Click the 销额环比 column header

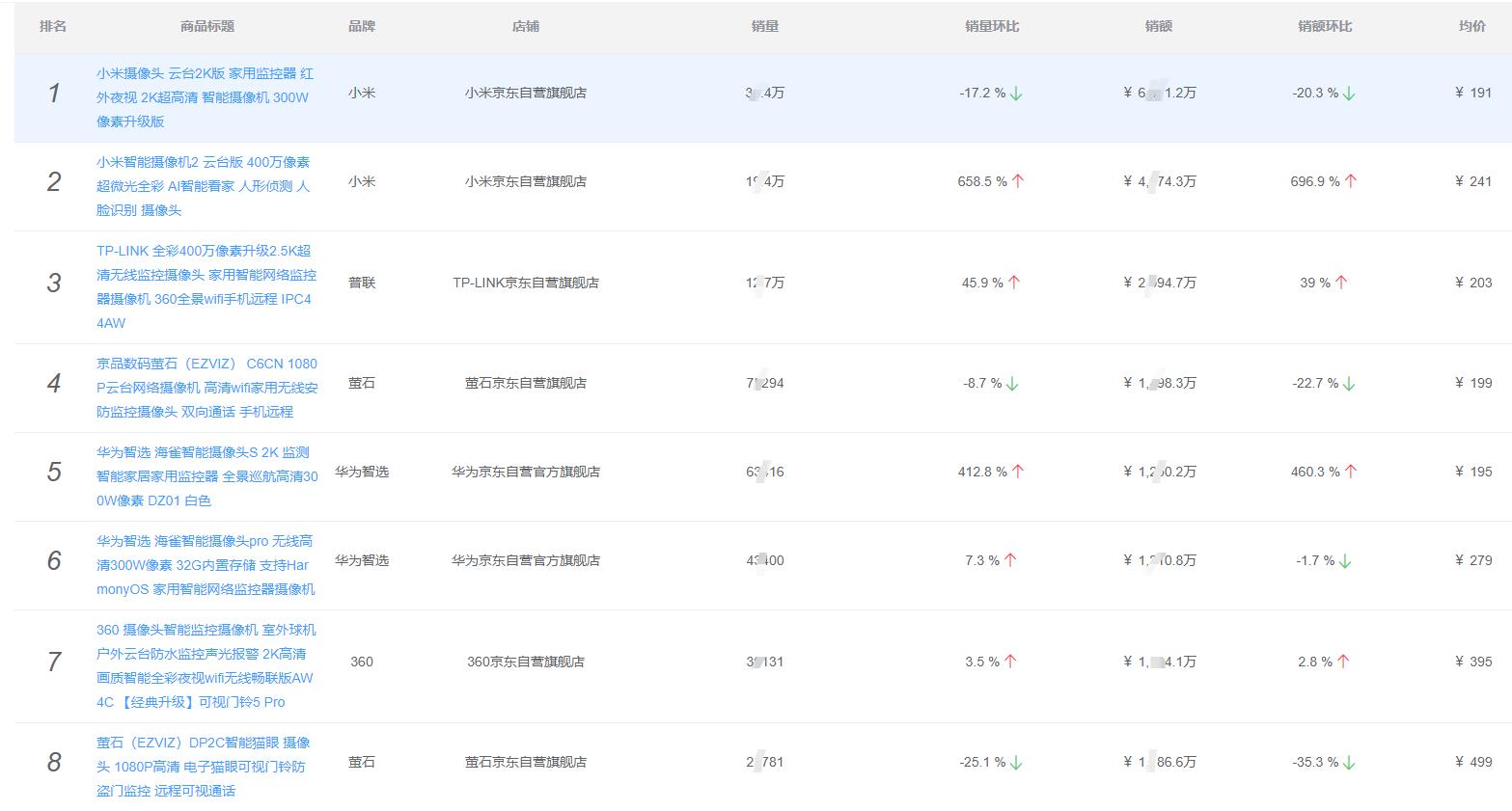click(x=1325, y=26)
